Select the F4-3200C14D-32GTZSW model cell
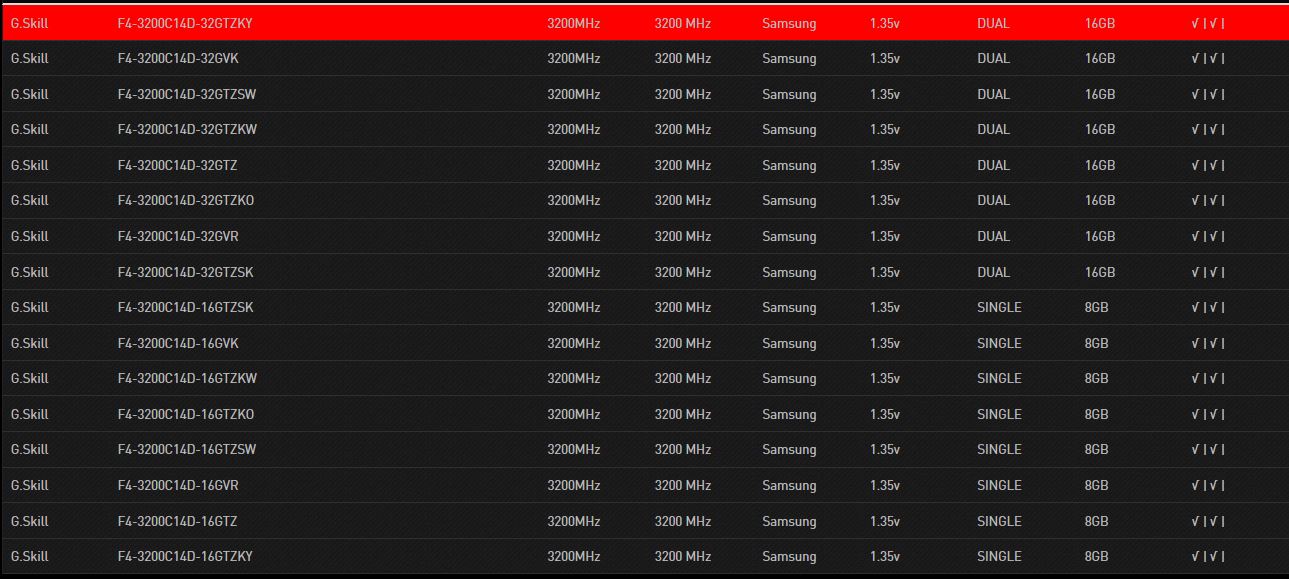 (x=187, y=94)
